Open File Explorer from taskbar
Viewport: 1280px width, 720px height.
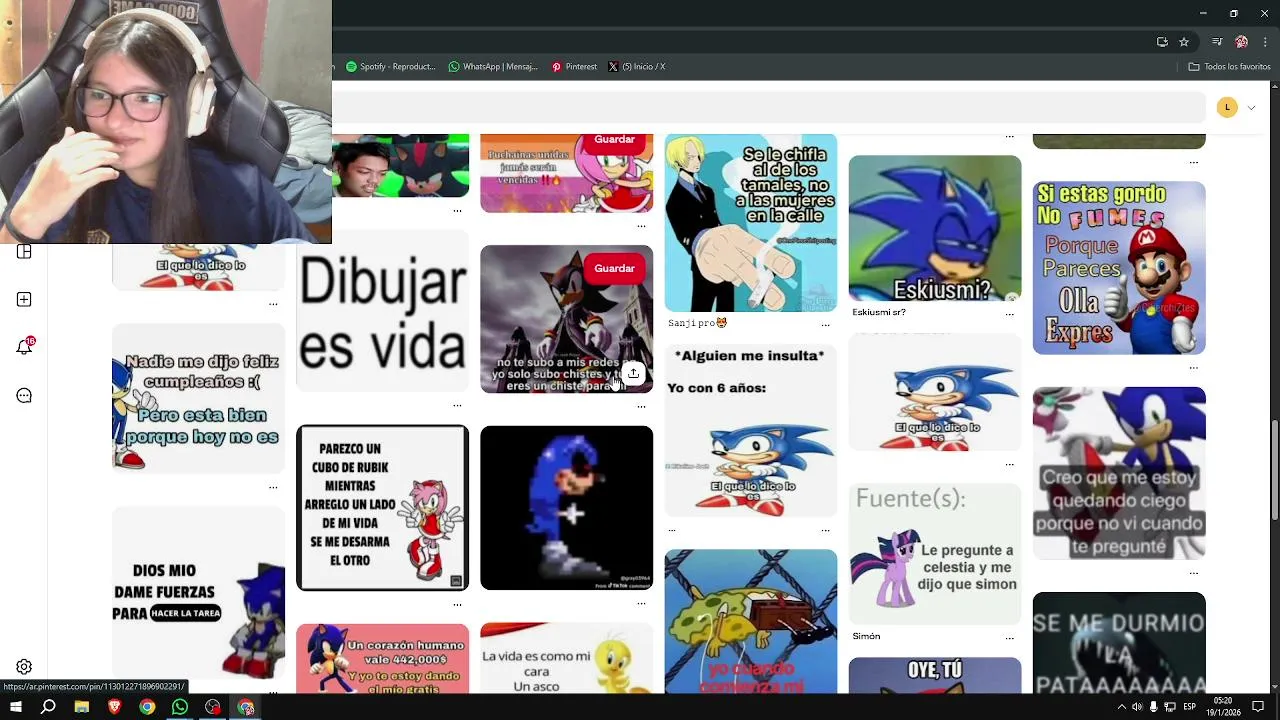tap(81, 707)
